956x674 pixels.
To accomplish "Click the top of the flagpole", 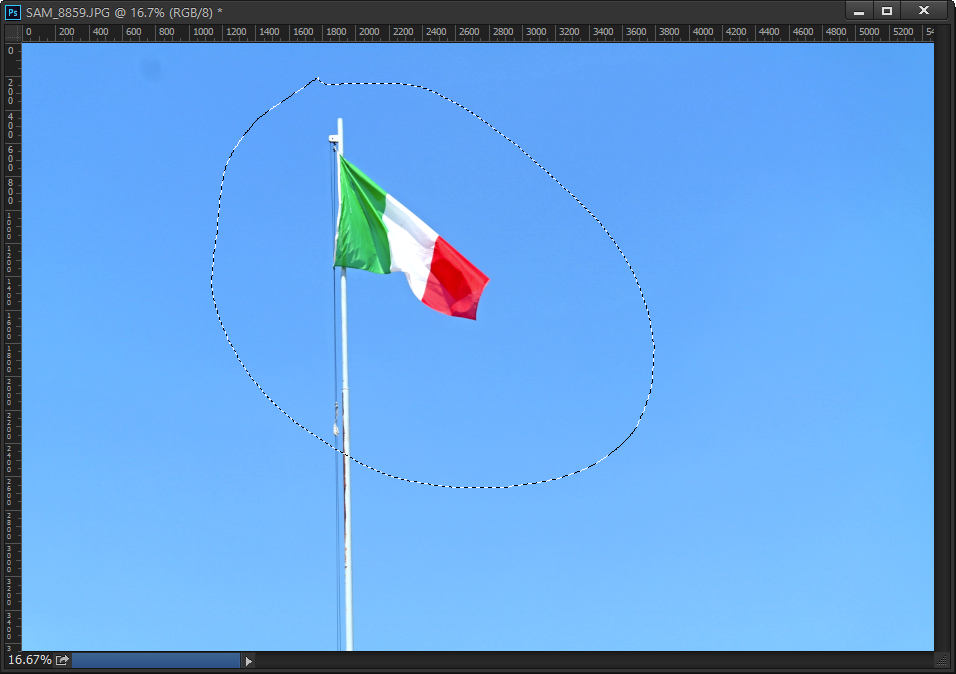I will coord(339,124).
